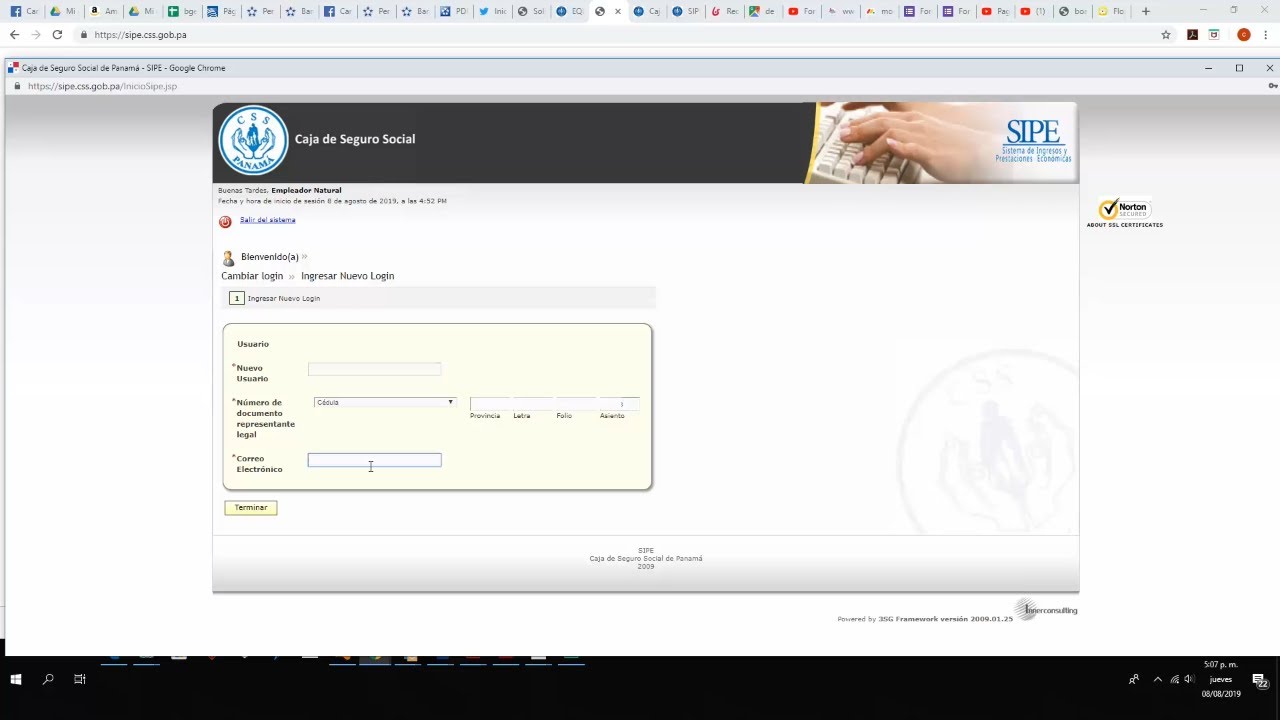This screenshot has width=1280, height=720.
Task: Switch to the 'Sol' tab
Action: click(532, 11)
